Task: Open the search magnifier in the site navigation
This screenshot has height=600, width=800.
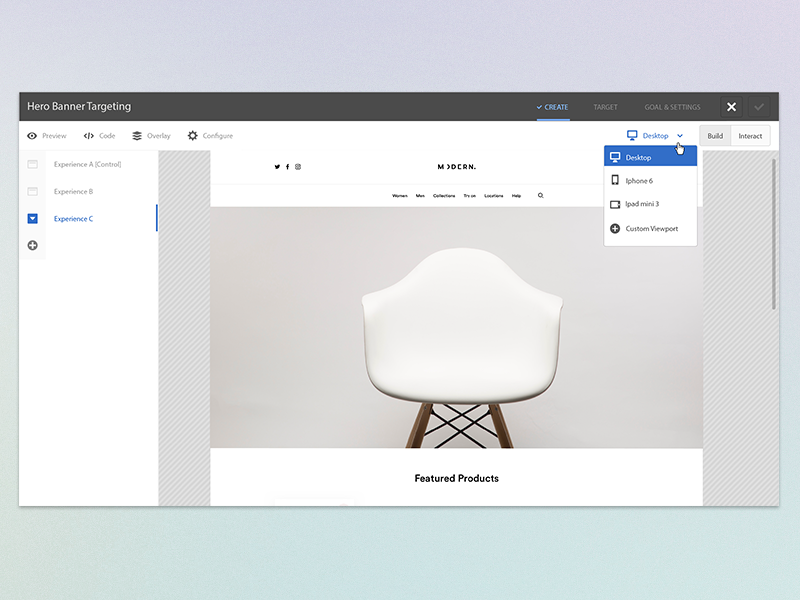Action: (540, 196)
